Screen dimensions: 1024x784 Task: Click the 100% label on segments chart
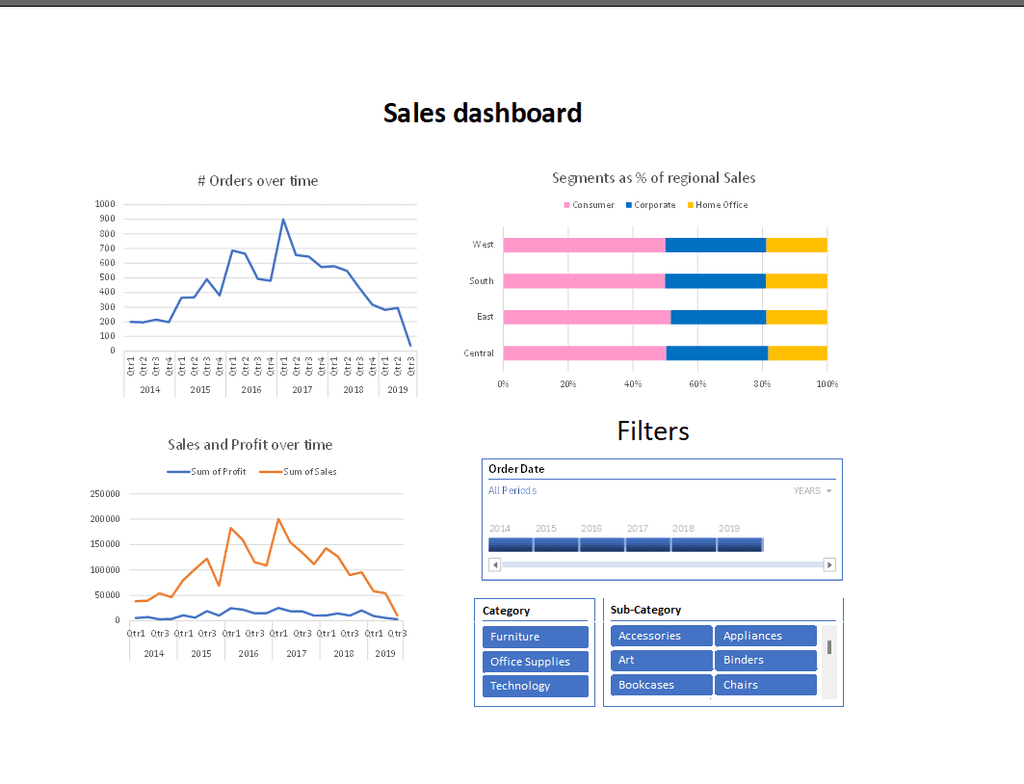pos(827,384)
